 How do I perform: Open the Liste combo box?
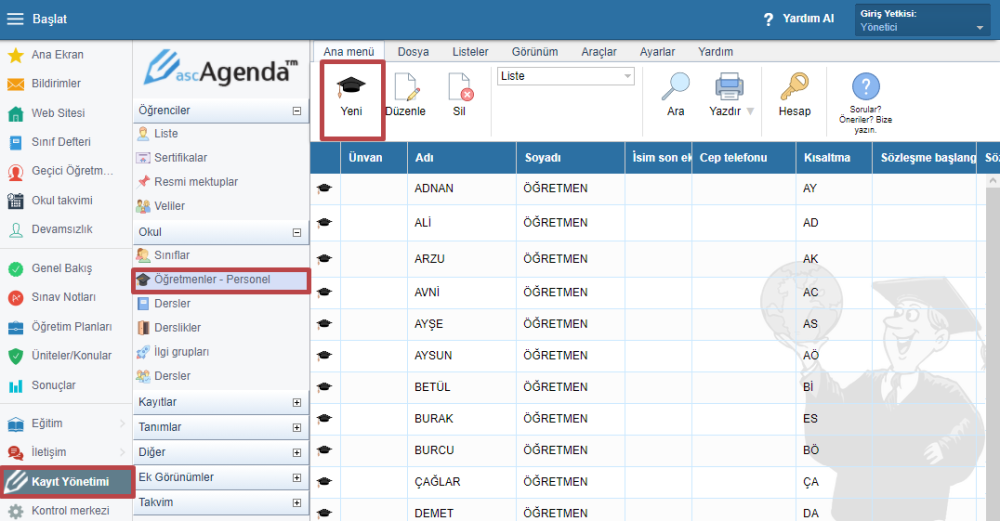(x=566, y=76)
